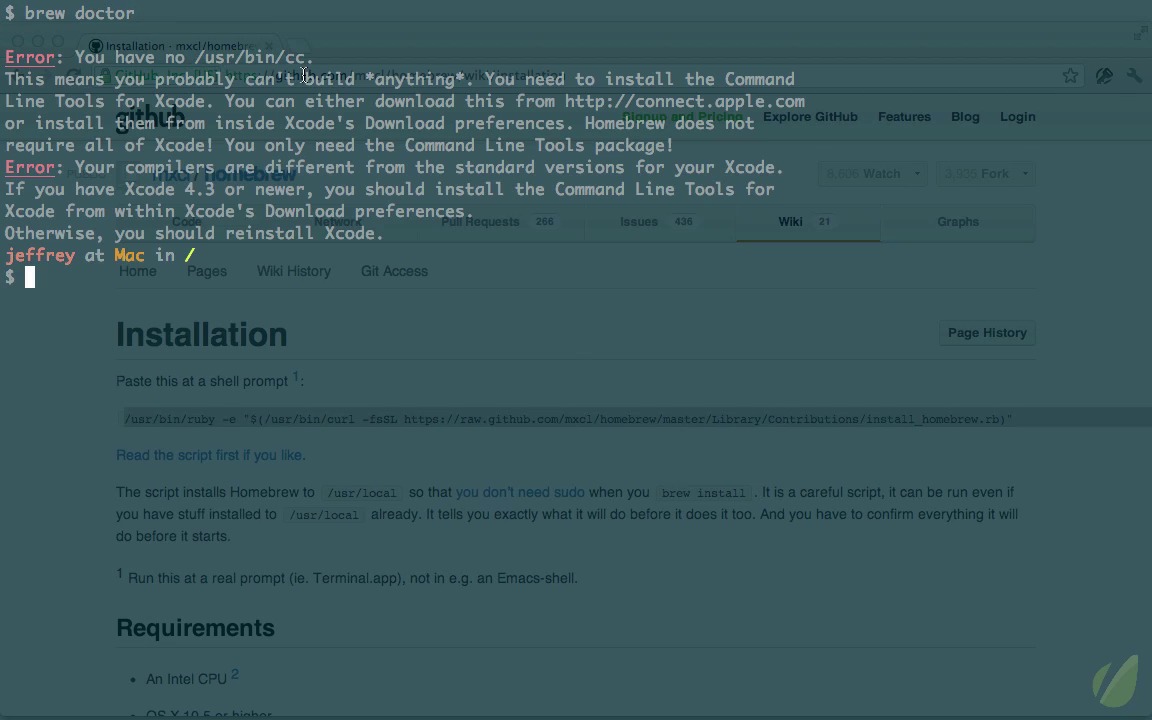Switch to the Graphs tab
Screen dimensions: 1152x720
point(957,222)
